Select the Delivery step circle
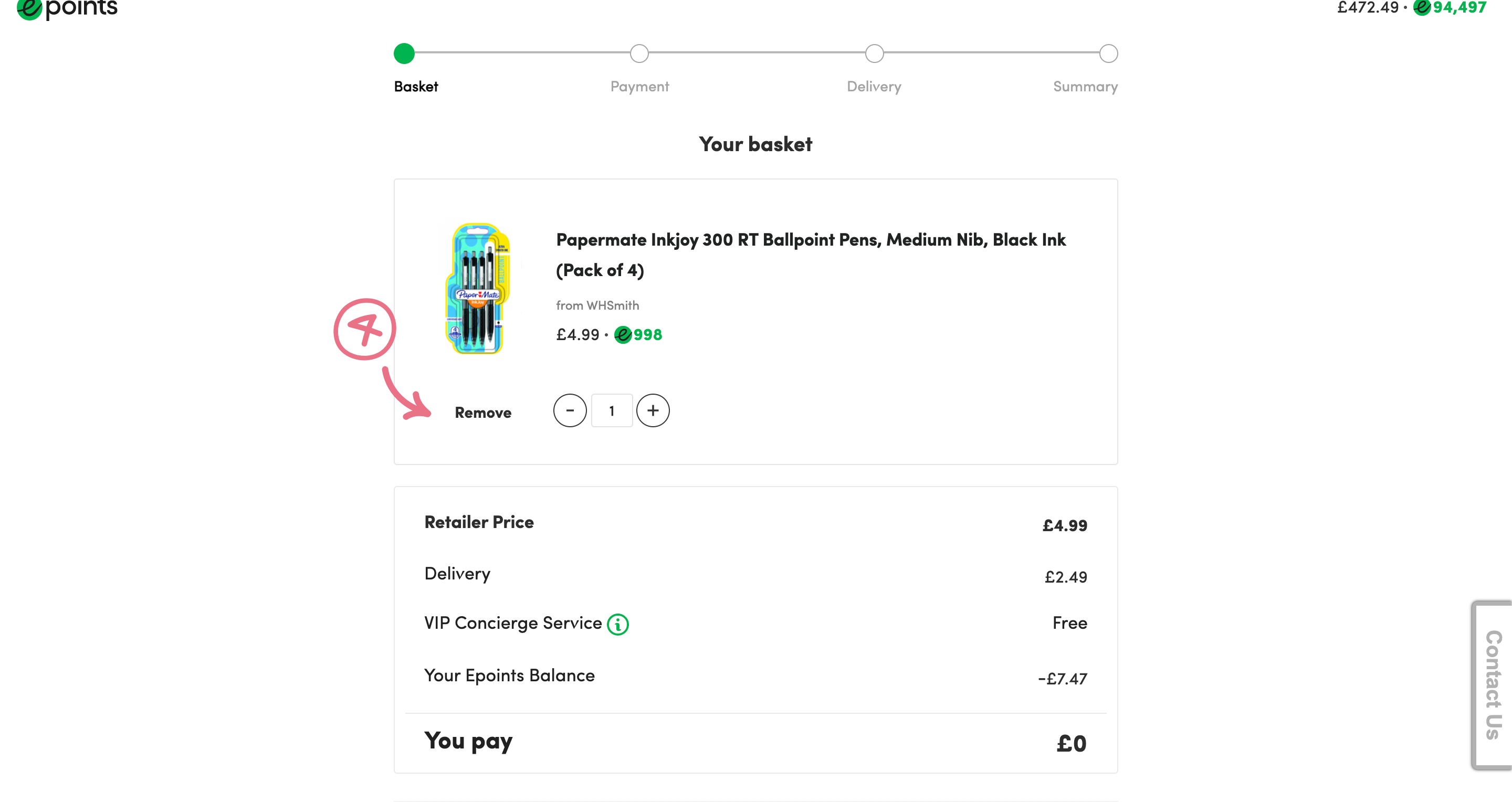Image resolution: width=1512 pixels, height=802 pixels. (874, 54)
